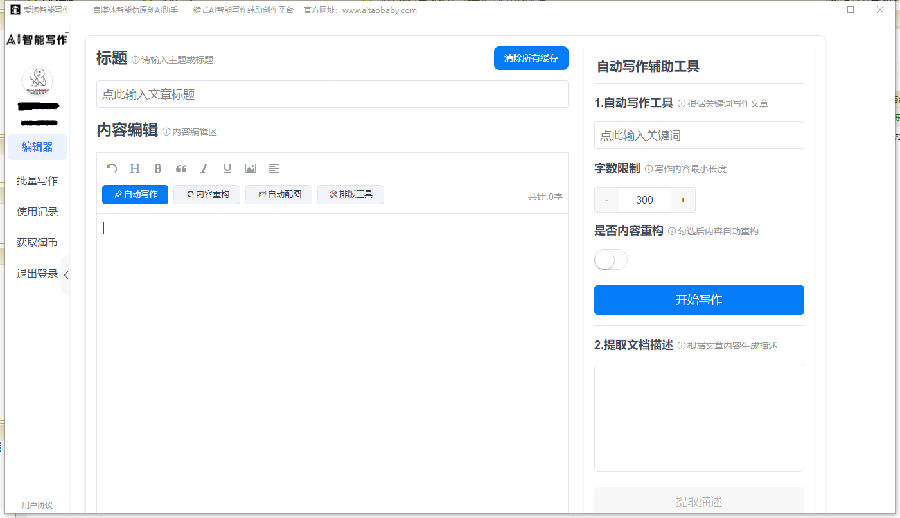Increase word limit with plus button
The height and width of the screenshot is (518, 900).
click(x=683, y=200)
